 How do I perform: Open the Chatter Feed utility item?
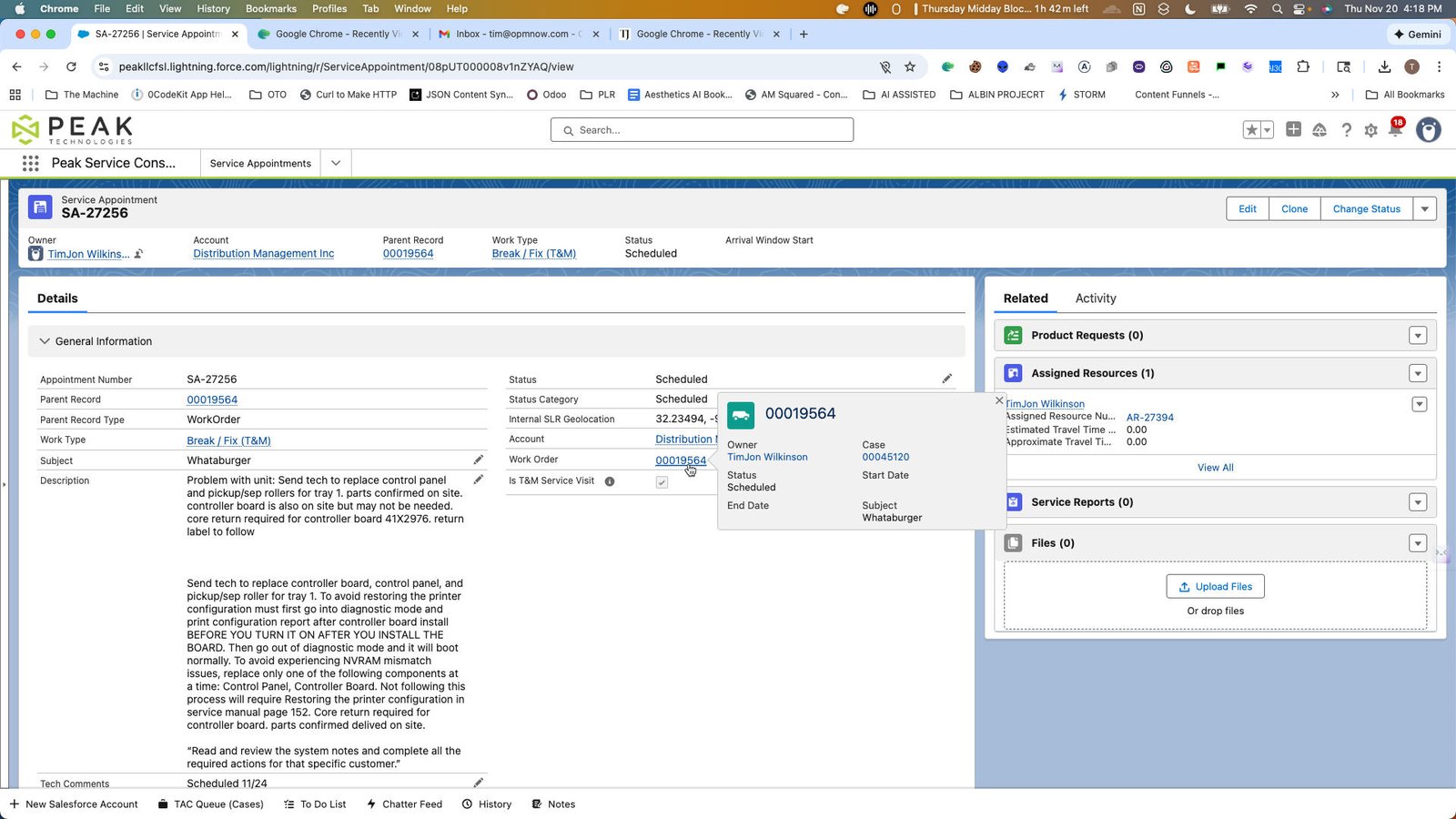[x=404, y=804]
